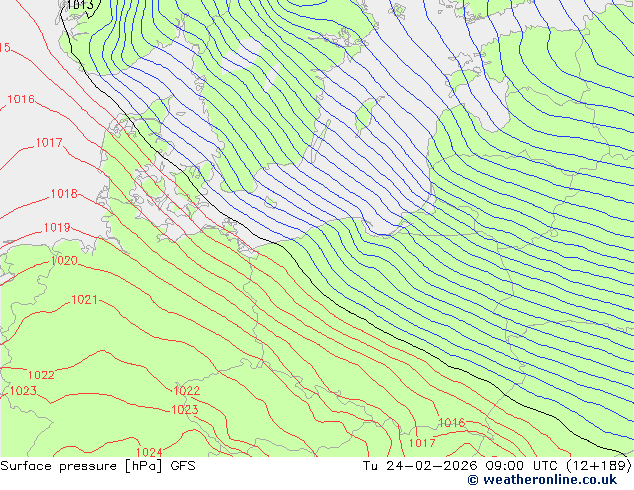The width and height of the screenshot is (634, 490).
Task: Click the red 1018 isobar label
Action: click(x=64, y=194)
